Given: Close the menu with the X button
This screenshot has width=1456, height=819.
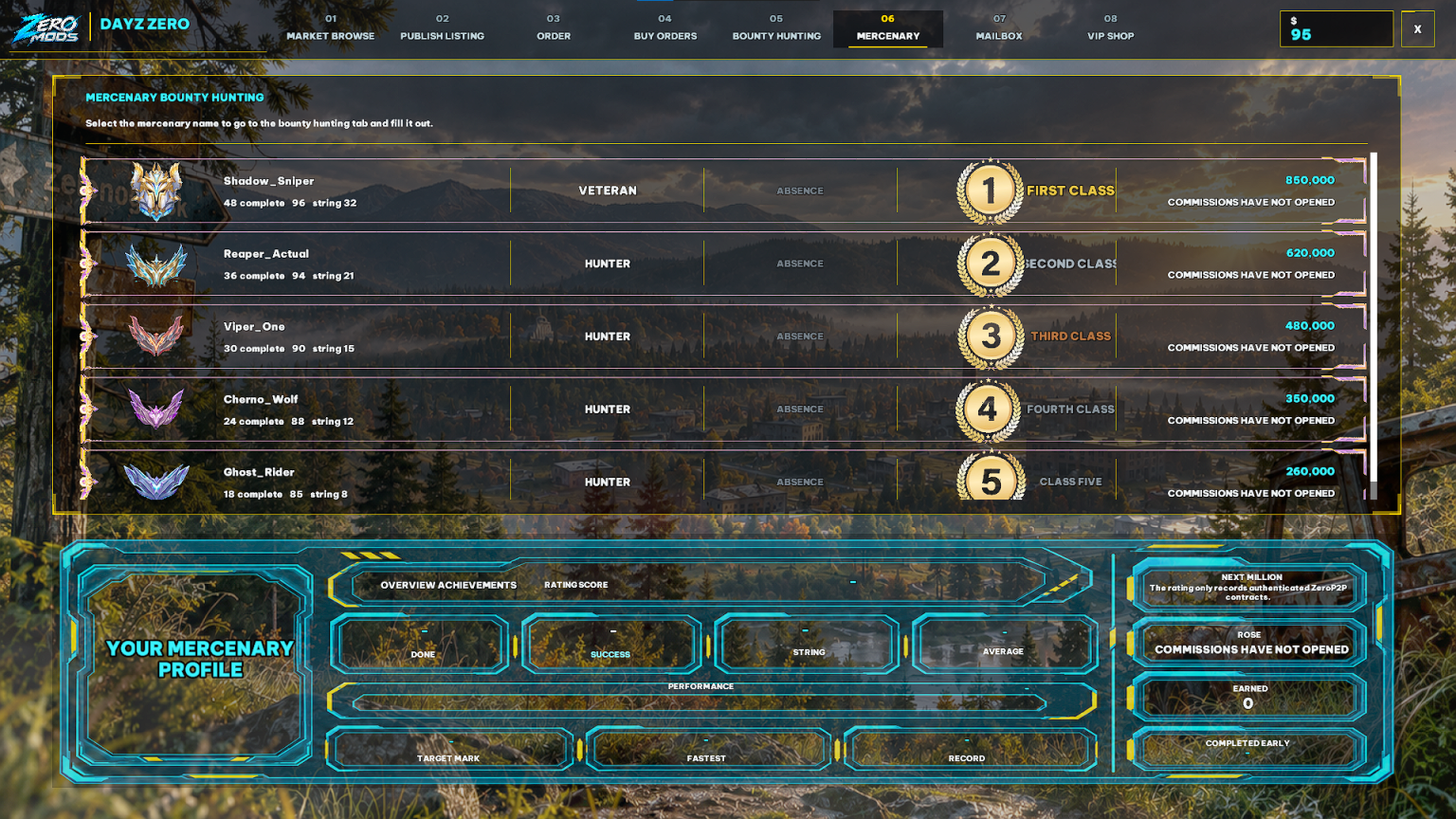Looking at the screenshot, I should (x=1418, y=29).
